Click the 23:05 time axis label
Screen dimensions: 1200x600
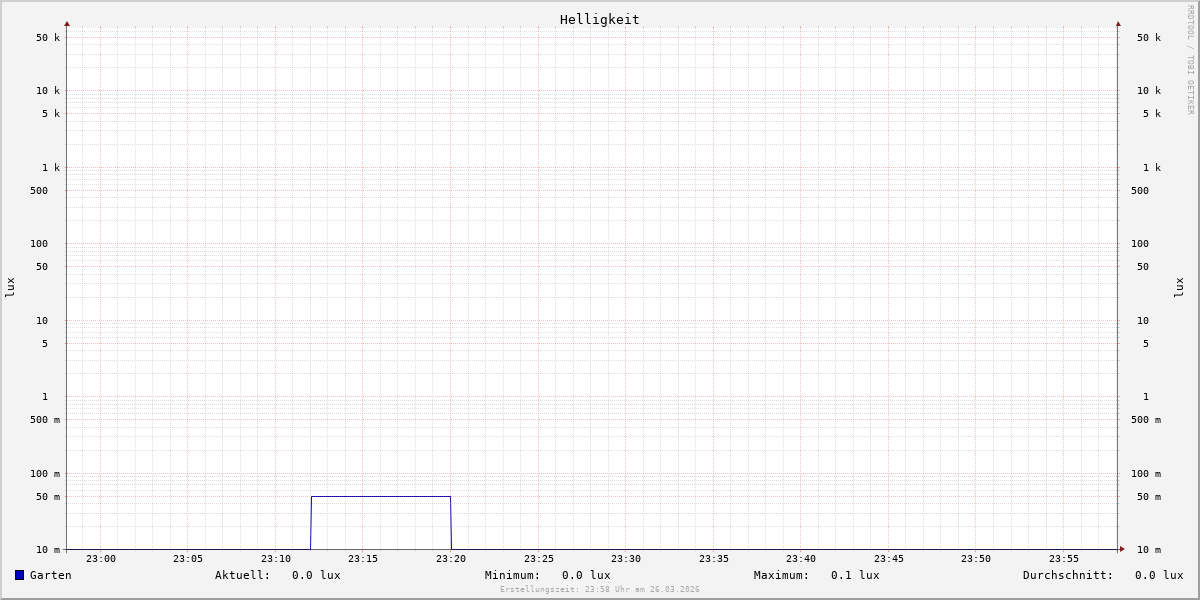click(x=188, y=559)
